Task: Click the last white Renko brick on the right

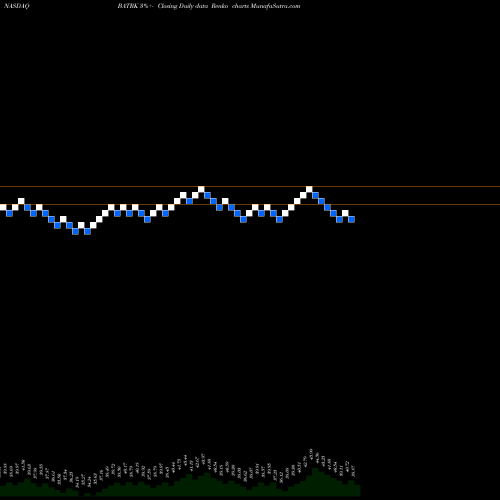Action: 345,213
